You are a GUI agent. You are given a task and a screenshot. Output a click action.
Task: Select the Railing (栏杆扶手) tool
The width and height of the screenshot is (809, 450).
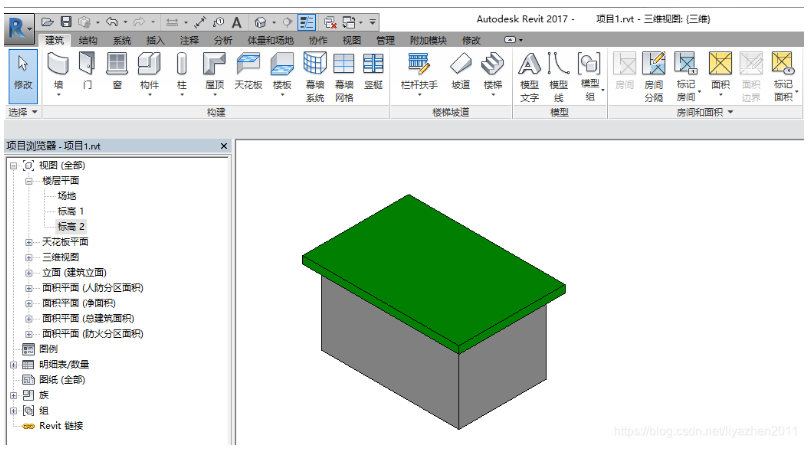click(x=419, y=73)
